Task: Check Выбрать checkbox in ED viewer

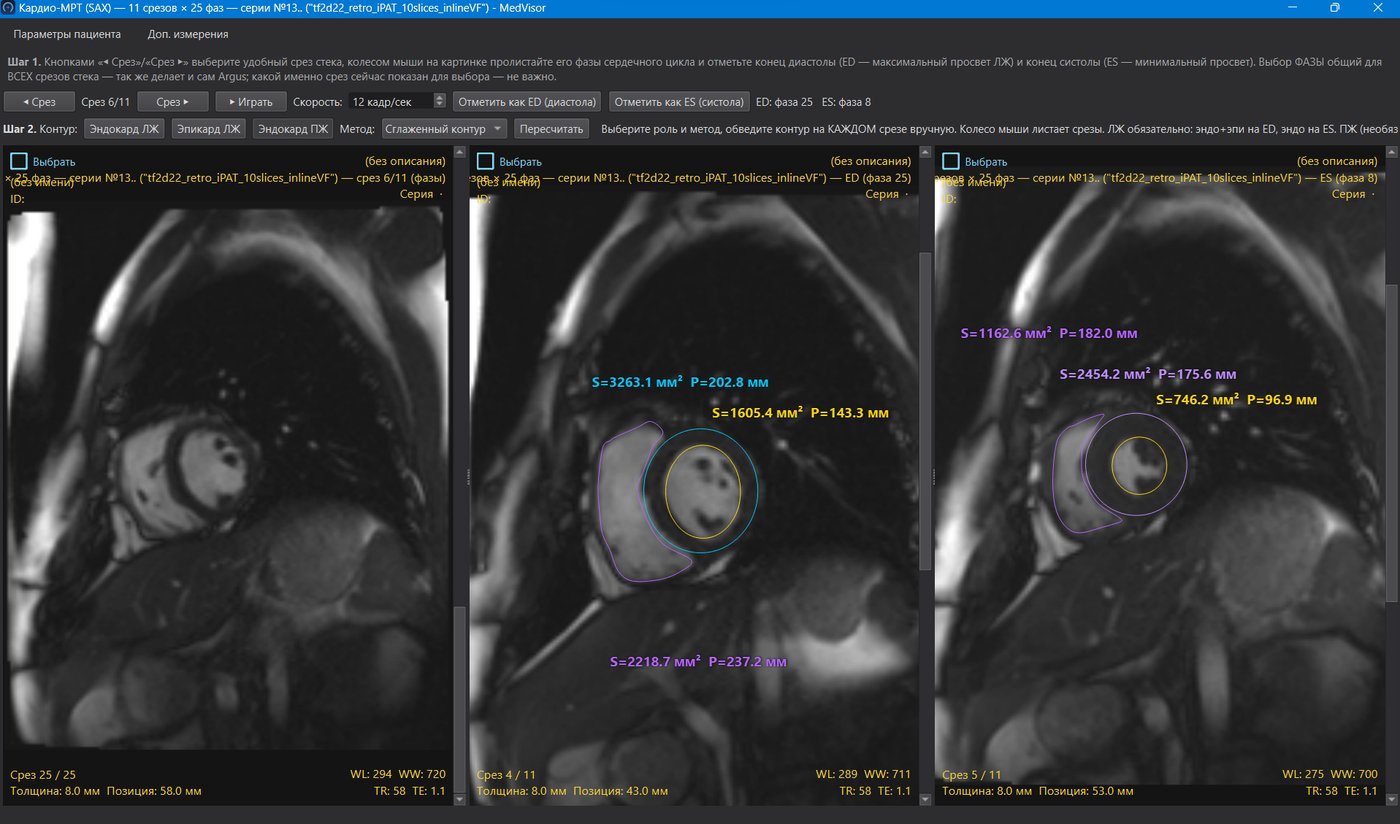Action: point(485,161)
